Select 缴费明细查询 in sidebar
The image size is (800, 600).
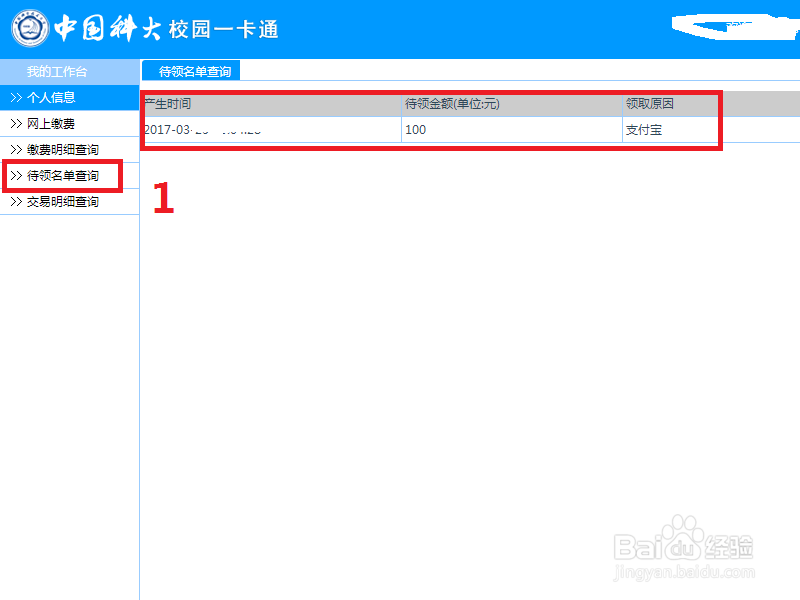[69, 149]
